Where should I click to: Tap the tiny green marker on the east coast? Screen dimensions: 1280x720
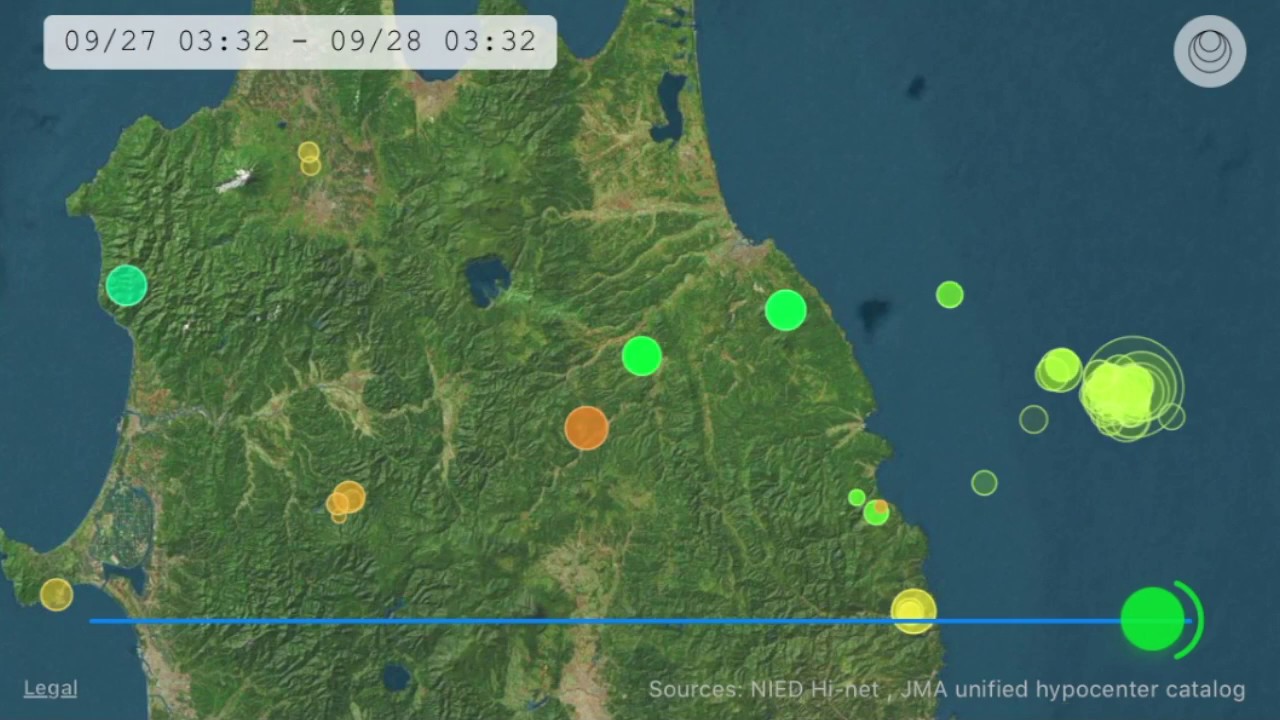click(856, 497)
